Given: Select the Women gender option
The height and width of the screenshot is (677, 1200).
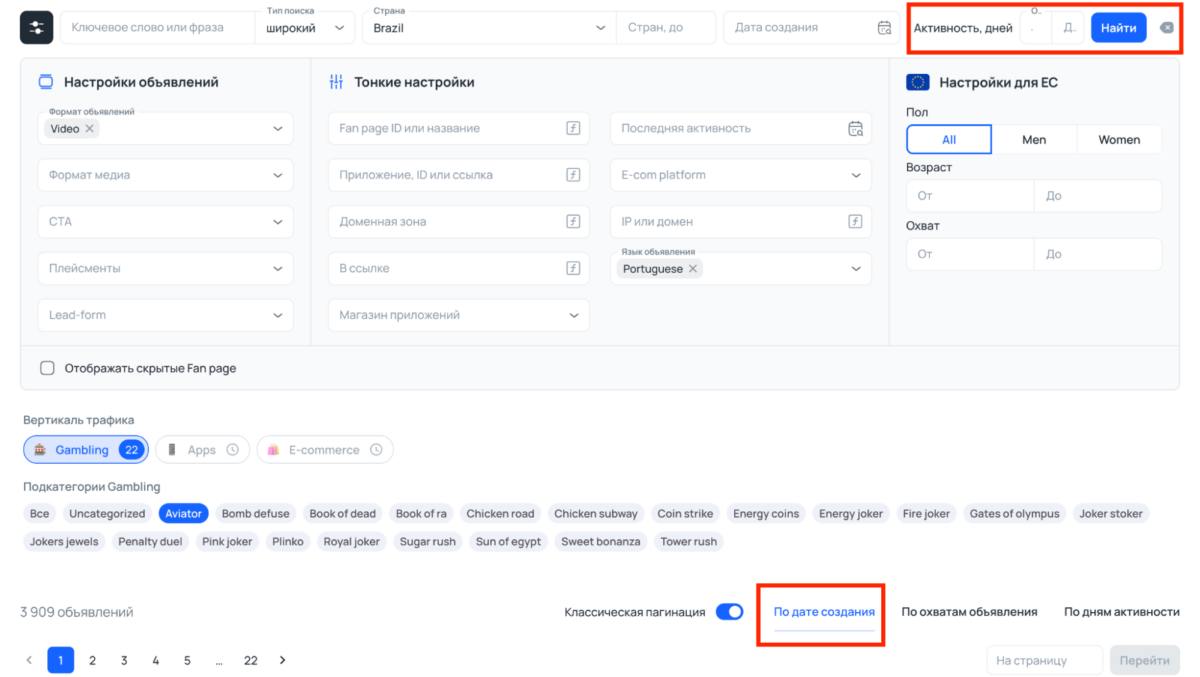Looking at the screenshot, I should (1119, 140).
